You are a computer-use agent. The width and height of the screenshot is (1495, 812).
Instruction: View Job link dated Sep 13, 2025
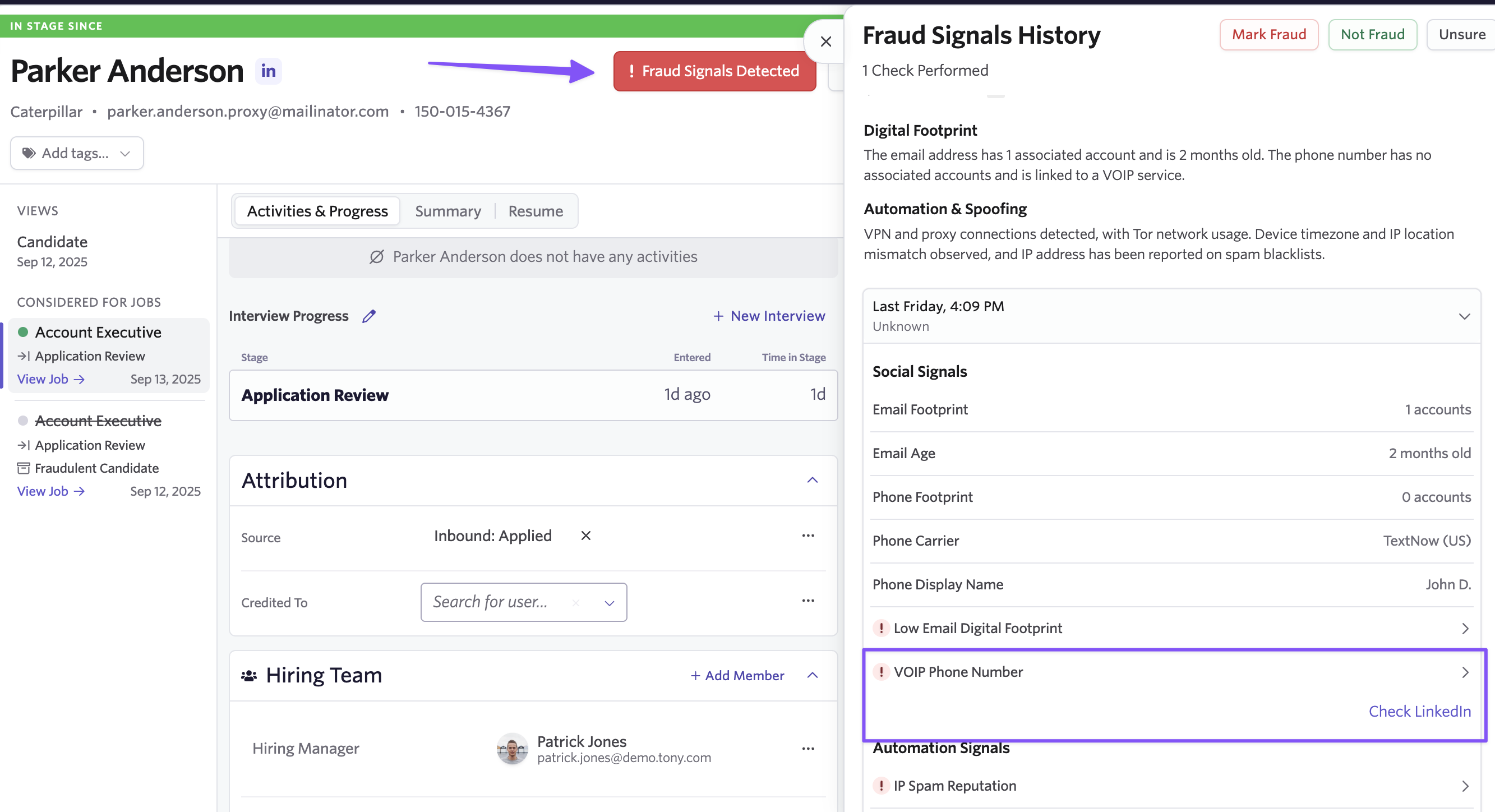[x=51, y=379]
